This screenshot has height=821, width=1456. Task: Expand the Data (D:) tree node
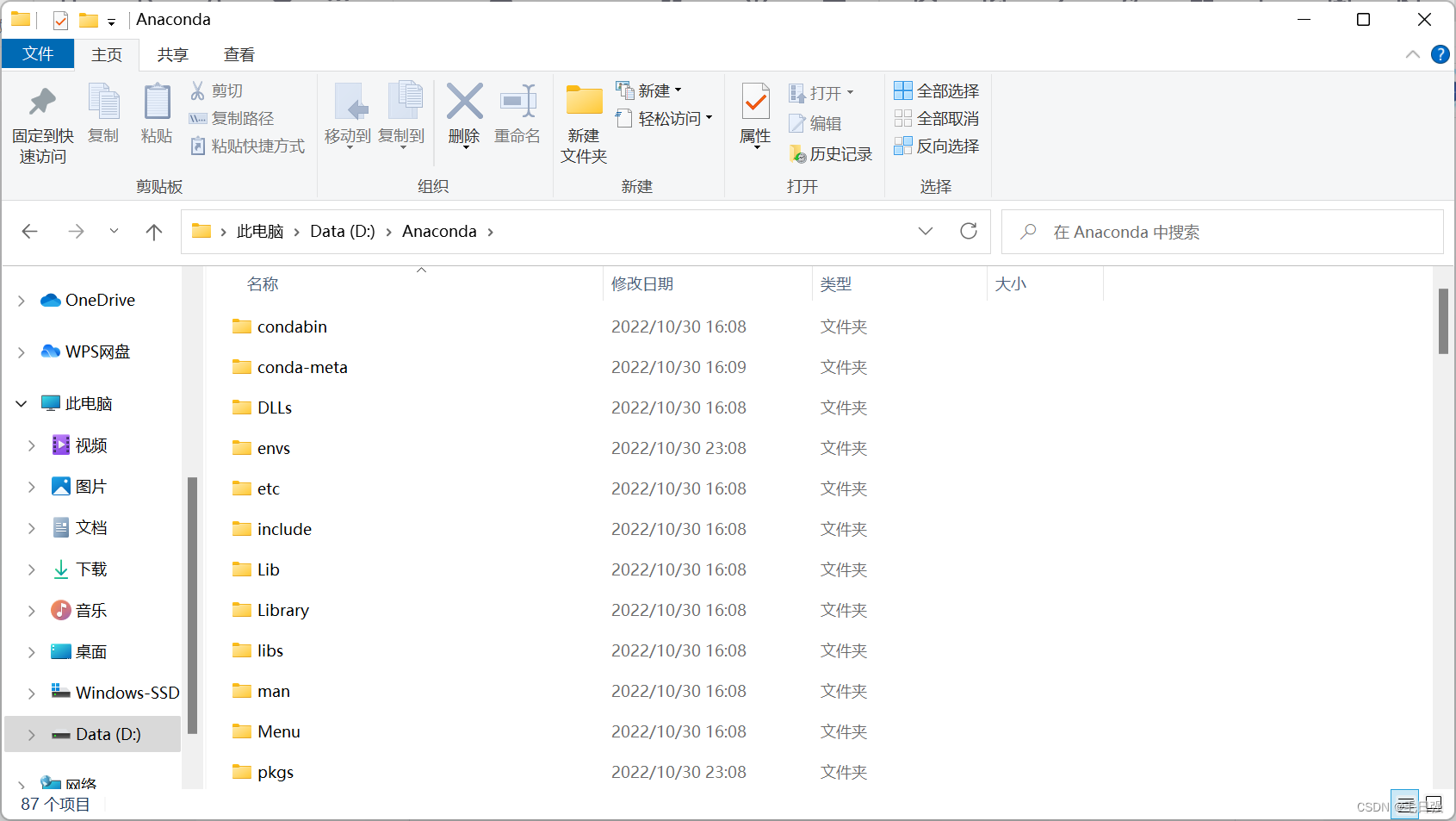click(x=31, y=735)
